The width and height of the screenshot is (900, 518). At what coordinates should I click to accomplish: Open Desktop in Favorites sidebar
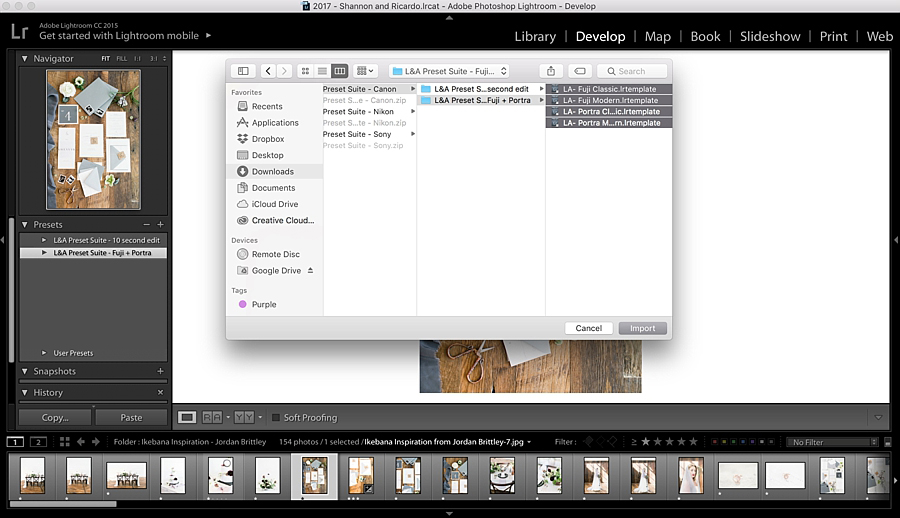click(x=267, y=155)
